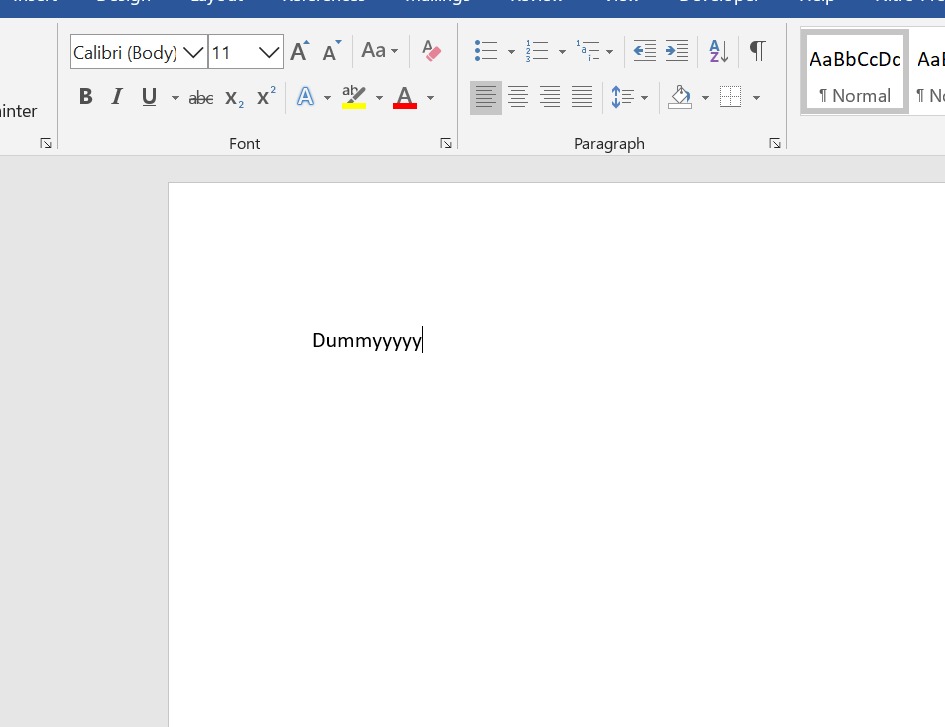This screenshot has width=945, height=727.
Task: Apply superscript formatting
Action: click(266, 97)
